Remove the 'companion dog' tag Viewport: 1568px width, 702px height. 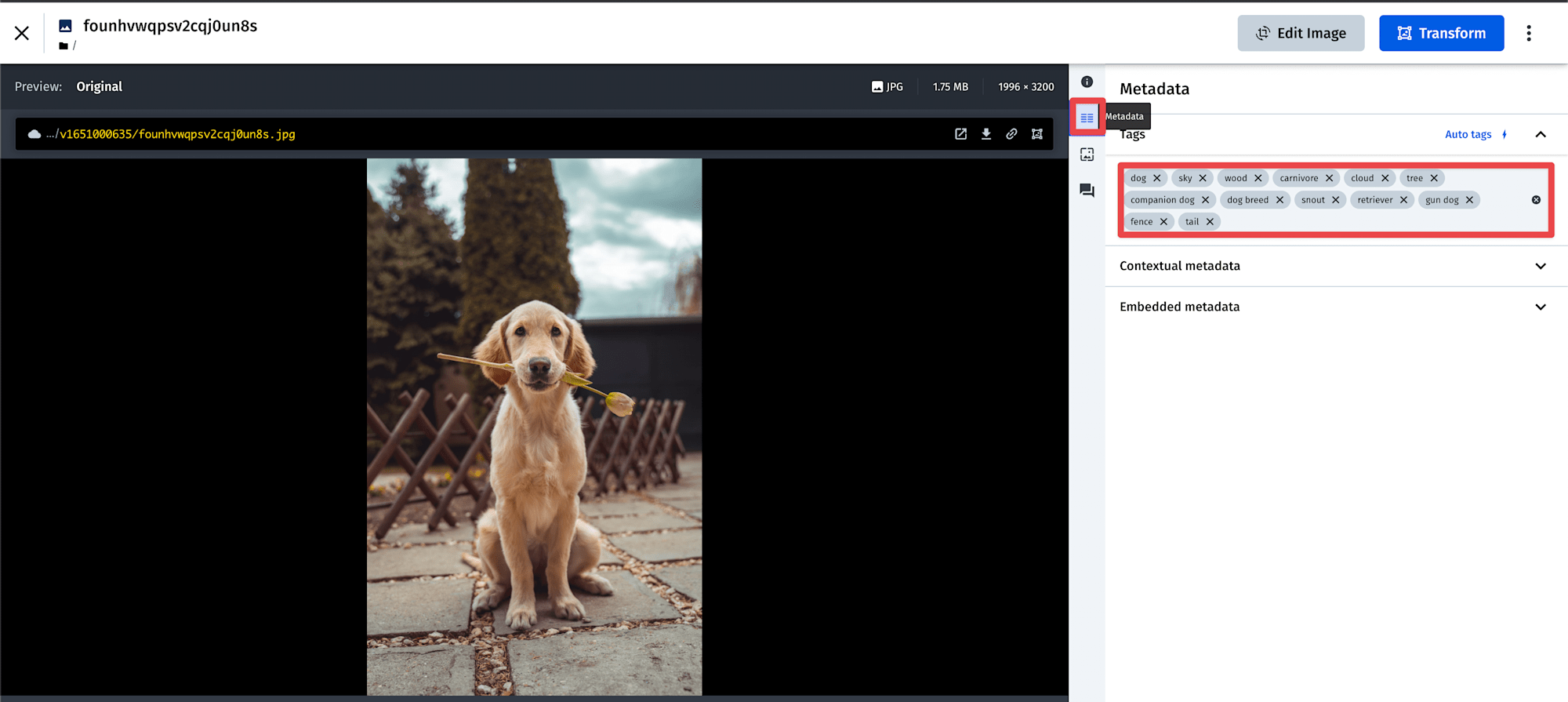click(1206, 200)
